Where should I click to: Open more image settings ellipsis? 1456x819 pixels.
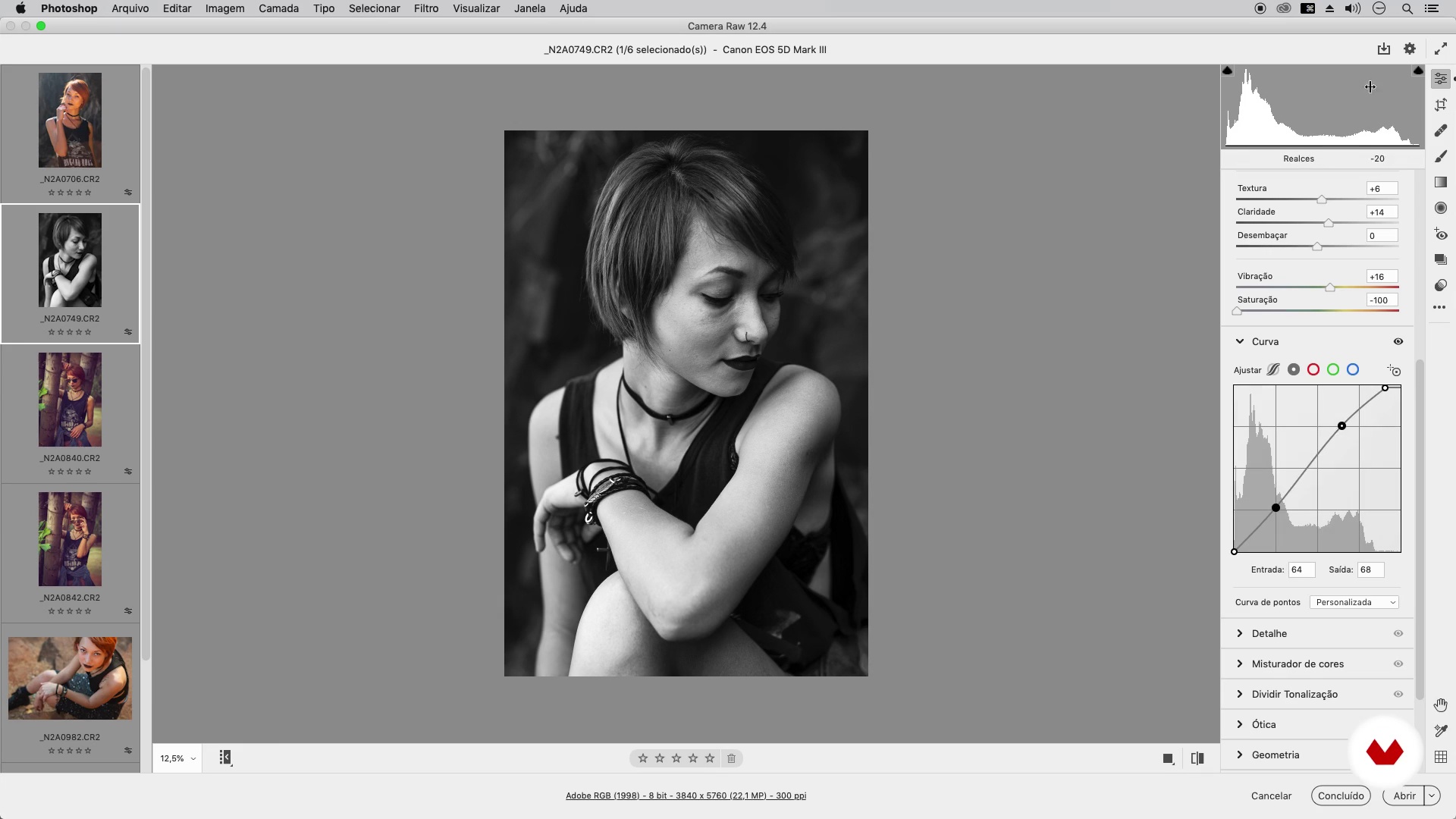[1439, 307]
